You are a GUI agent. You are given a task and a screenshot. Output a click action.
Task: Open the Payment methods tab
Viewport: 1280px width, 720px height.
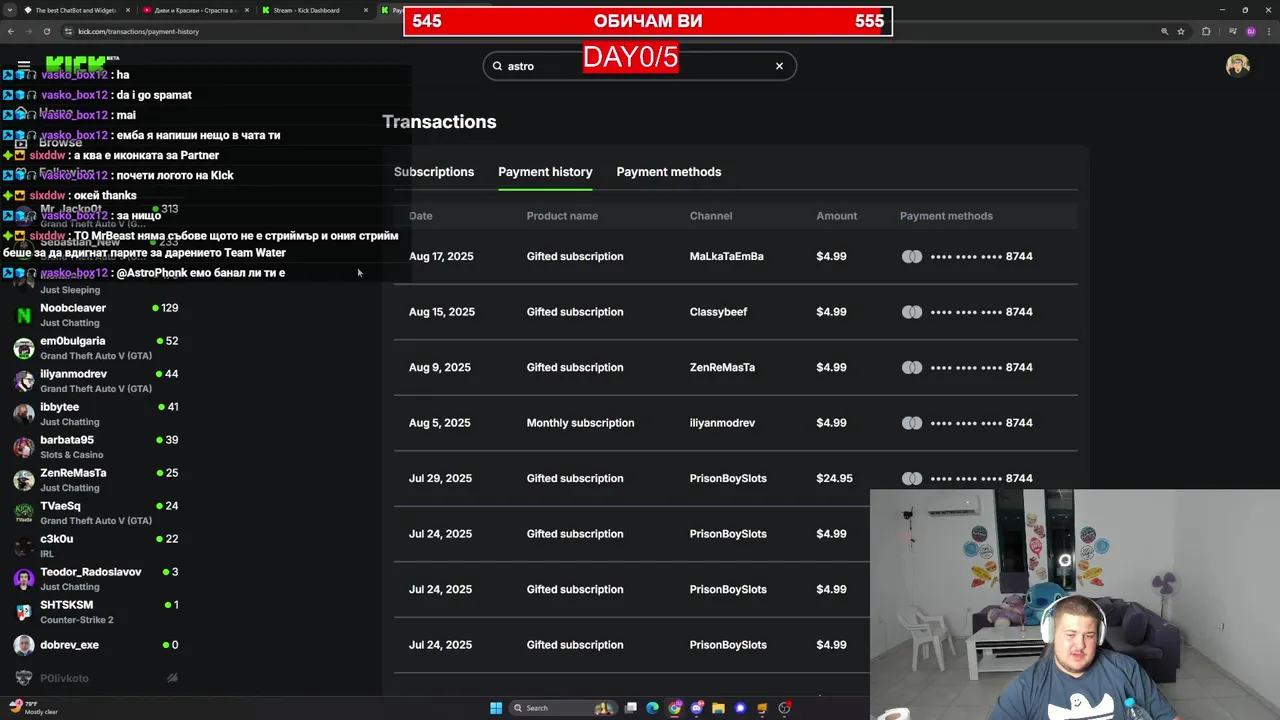(x=669, y=172)
